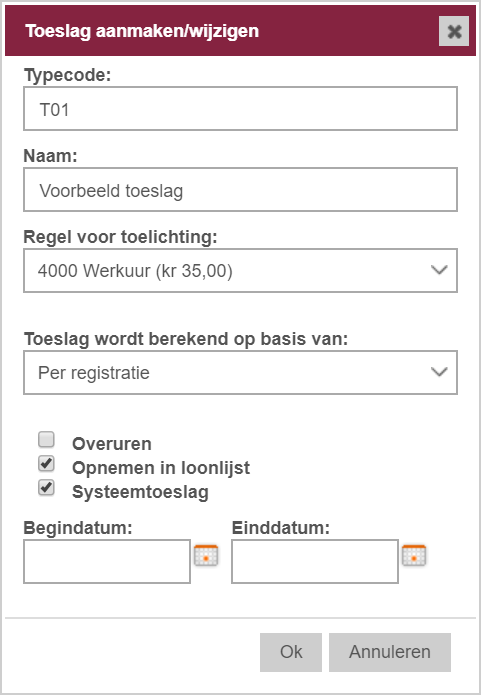Click the Opnemen in loonlijst label text

click(161, 468)
